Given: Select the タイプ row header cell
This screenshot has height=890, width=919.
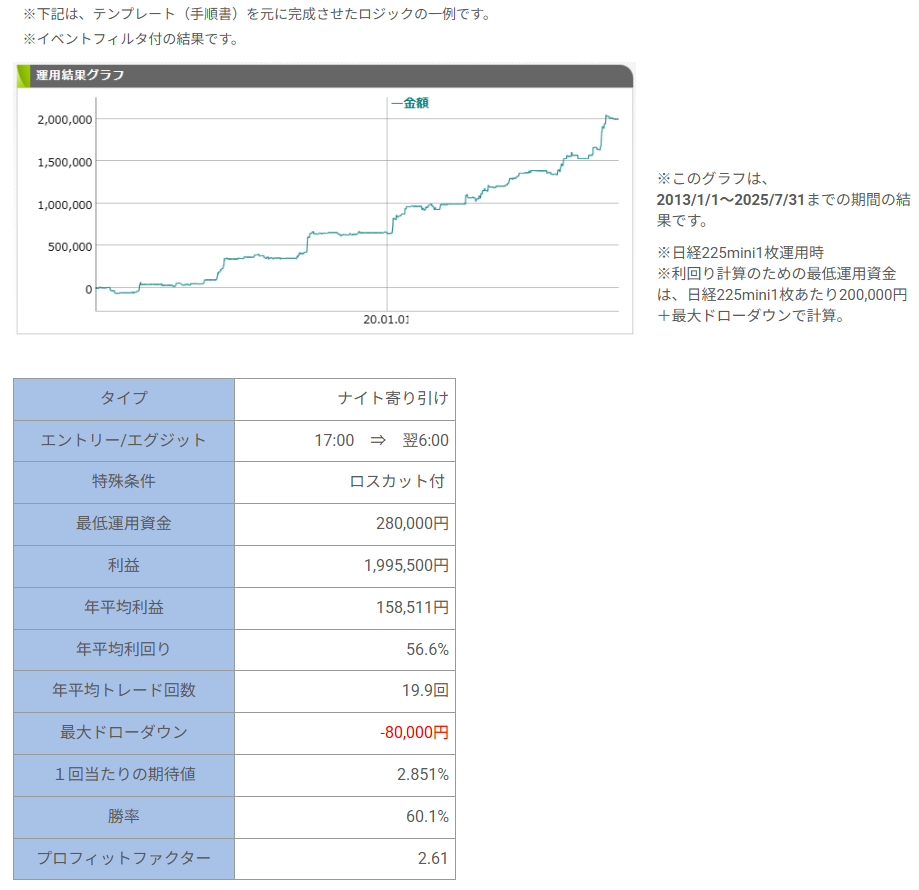Looking at the screenshot, I should [x=124, y=398].
